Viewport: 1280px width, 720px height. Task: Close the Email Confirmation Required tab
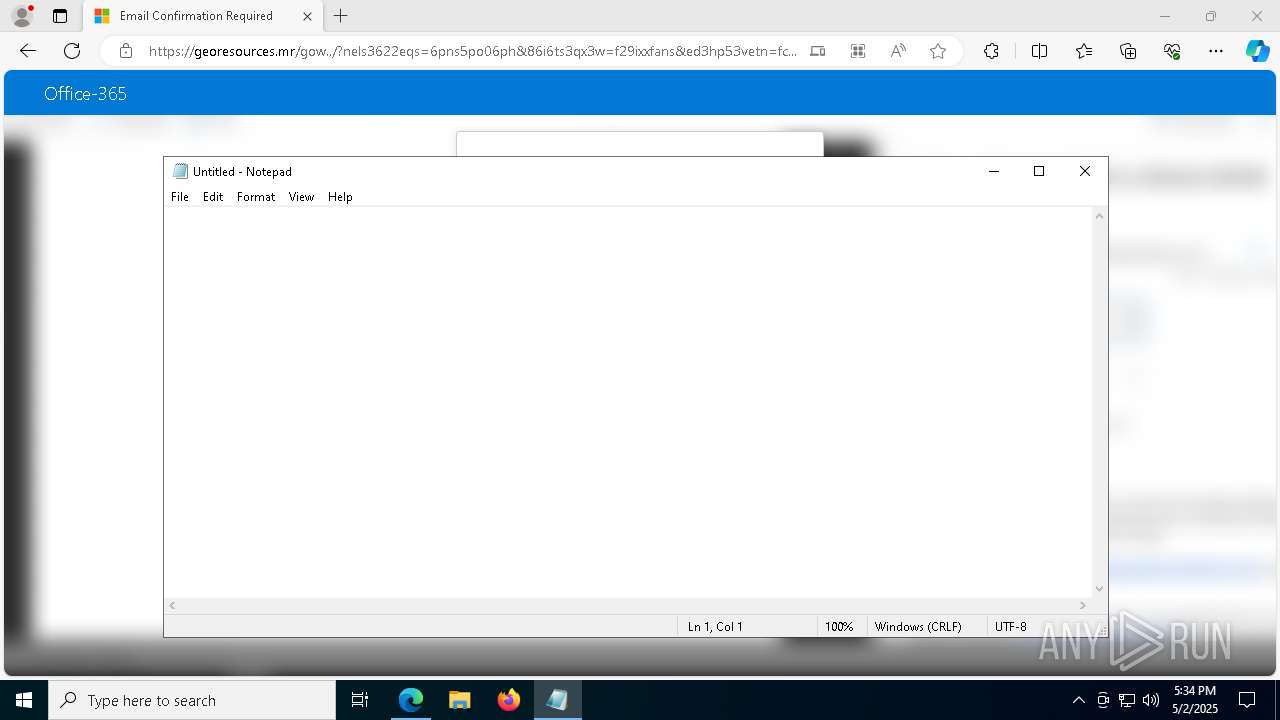click(307, 16)
